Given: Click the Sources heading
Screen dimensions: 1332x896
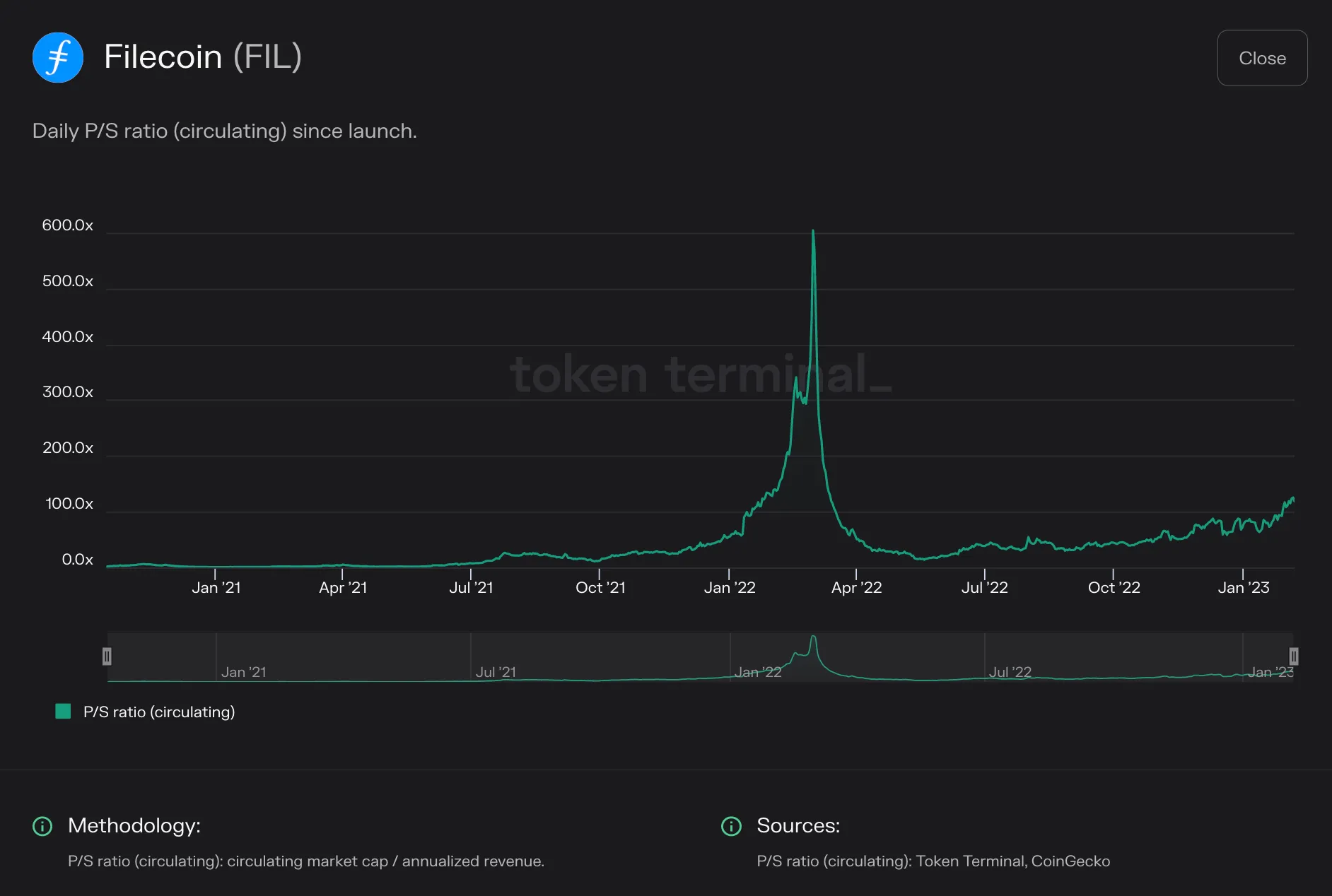Looking at the screenshot, I should pos(798,825).
